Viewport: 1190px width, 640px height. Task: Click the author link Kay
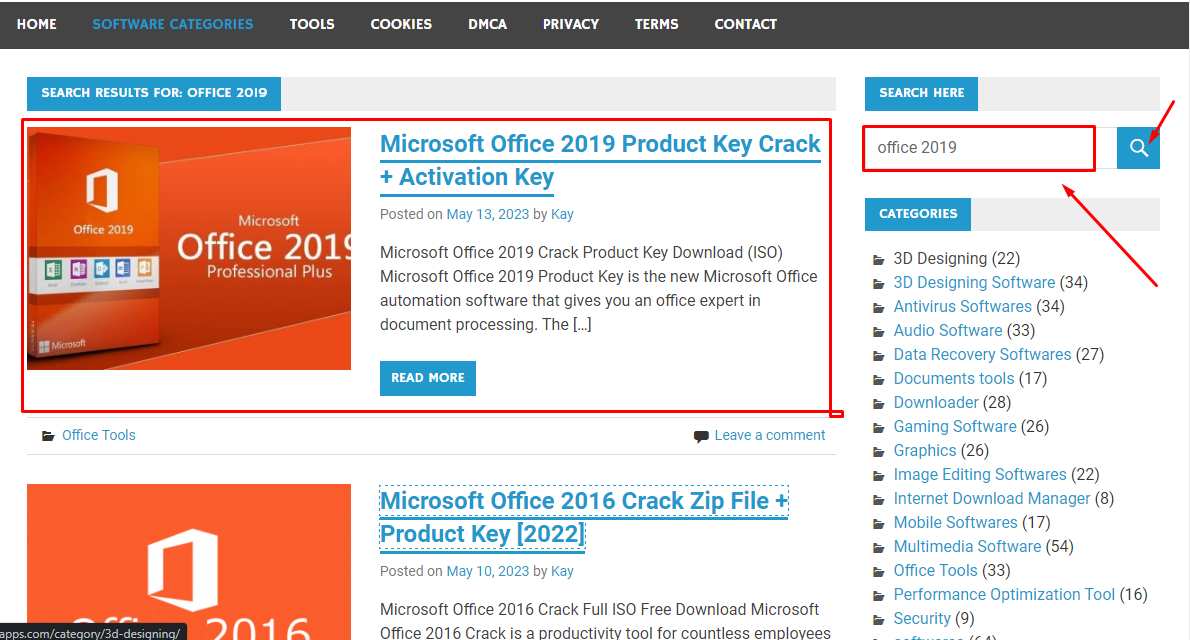click(562, 213)
